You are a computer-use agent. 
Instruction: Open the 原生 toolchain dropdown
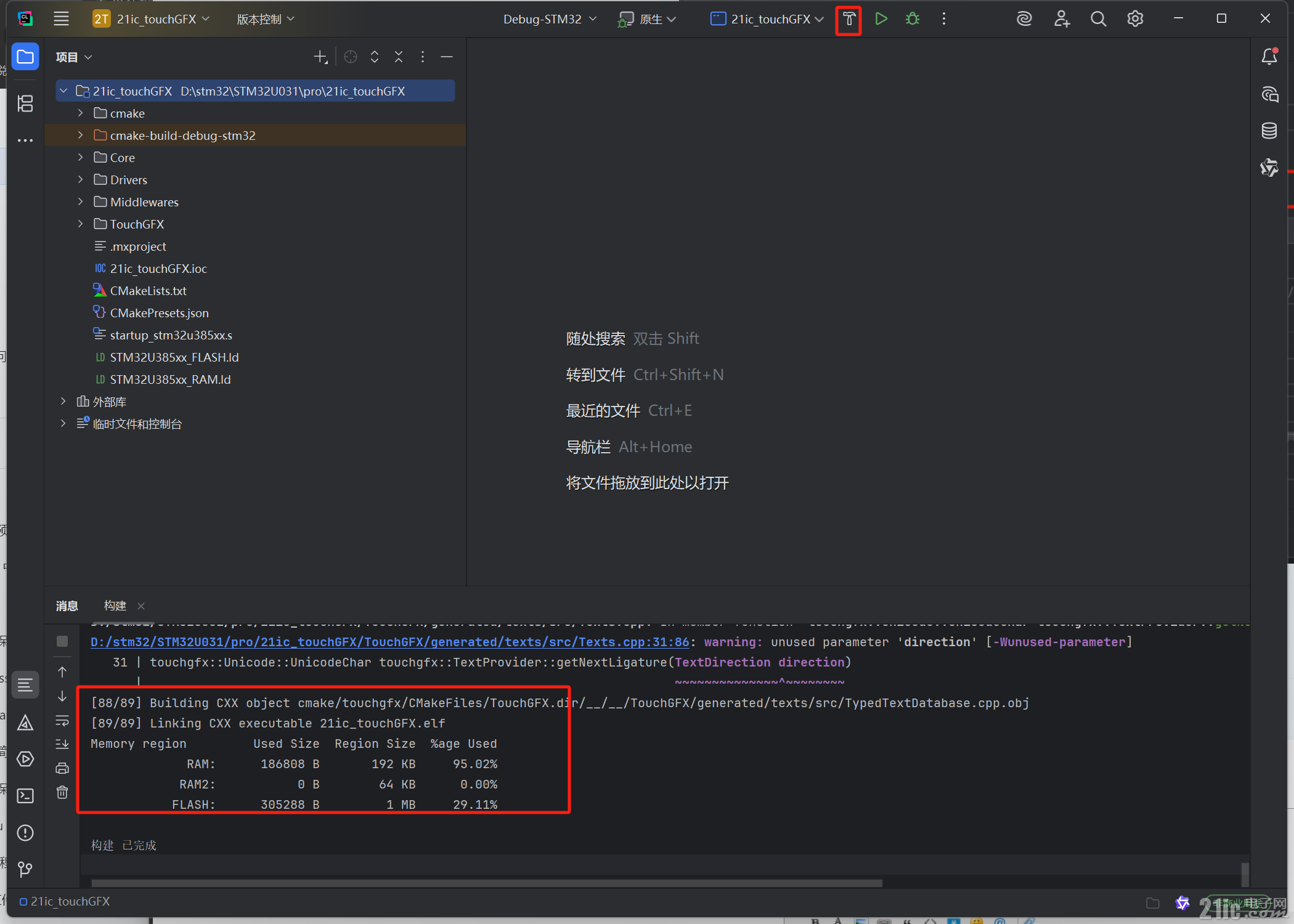click(x=647, y=19)
